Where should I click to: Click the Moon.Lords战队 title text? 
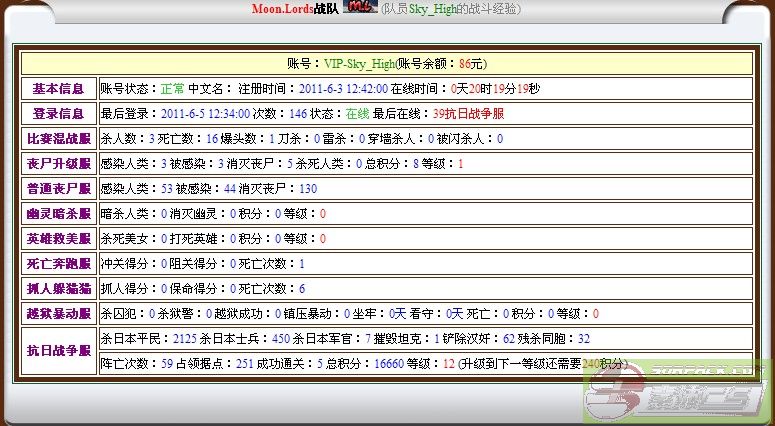(294, 9)
